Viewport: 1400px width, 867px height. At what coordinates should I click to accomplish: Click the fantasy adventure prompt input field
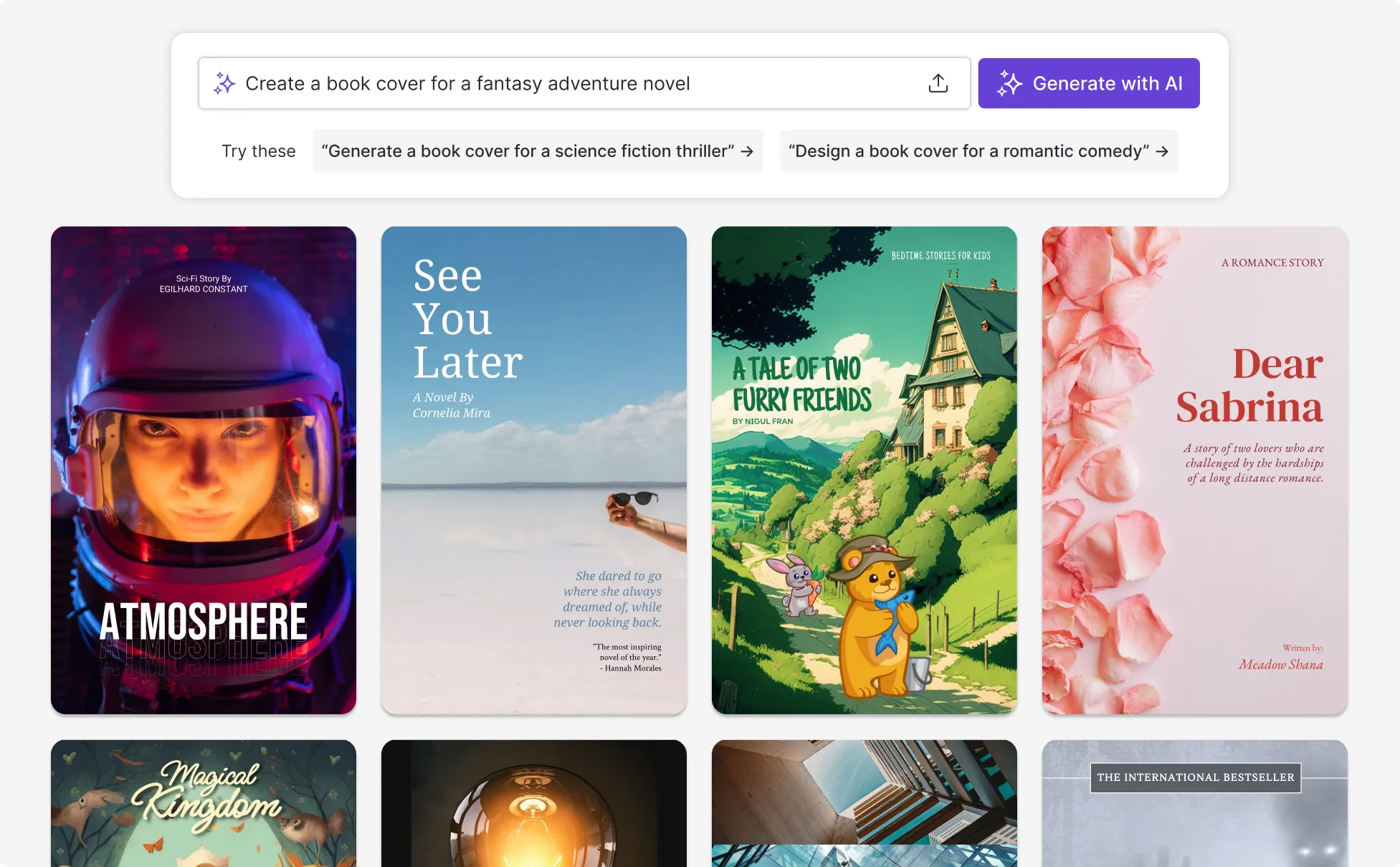[x=502, y=82]
